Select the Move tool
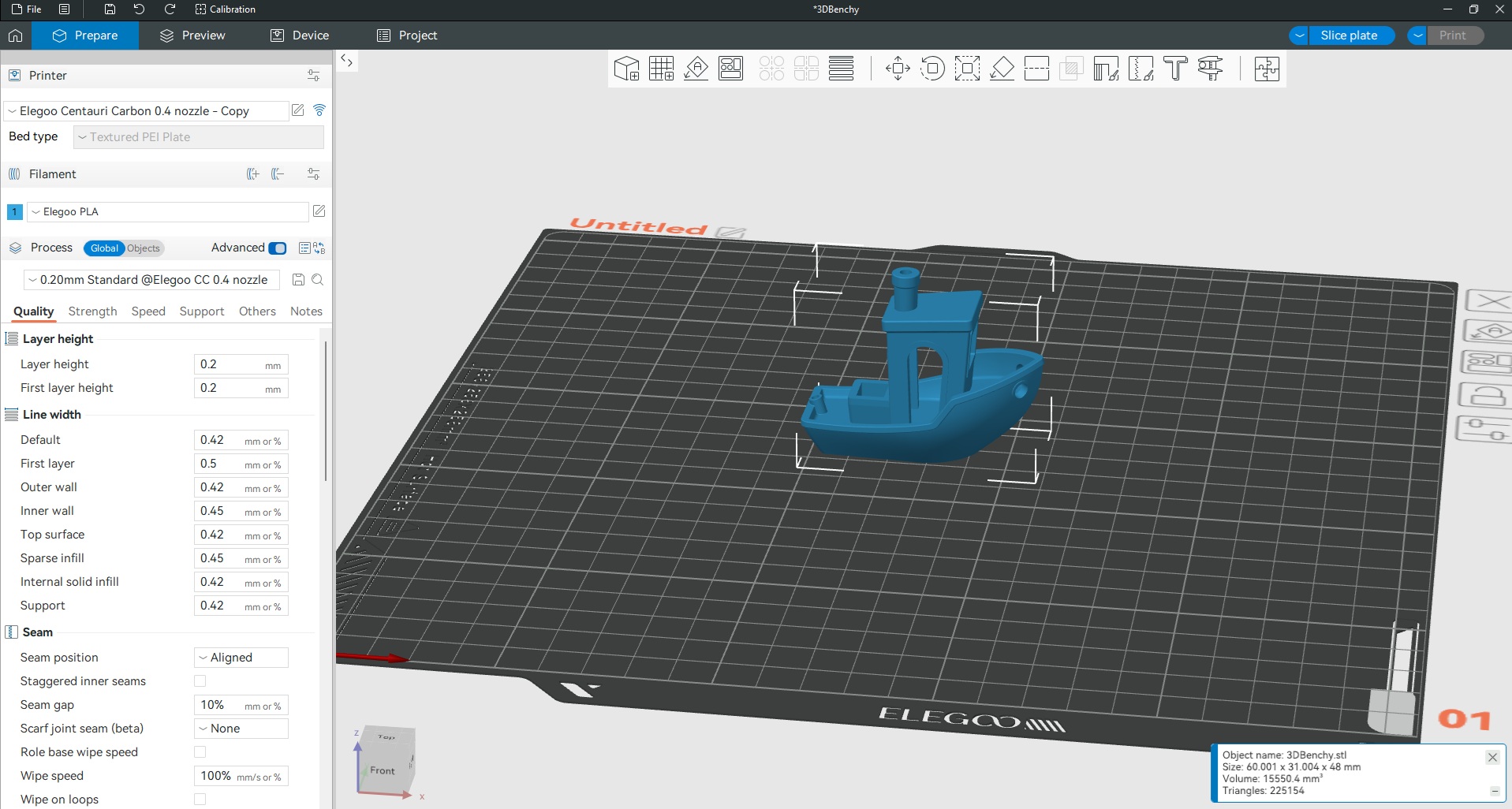The image size is (1512, 809). 898,69
